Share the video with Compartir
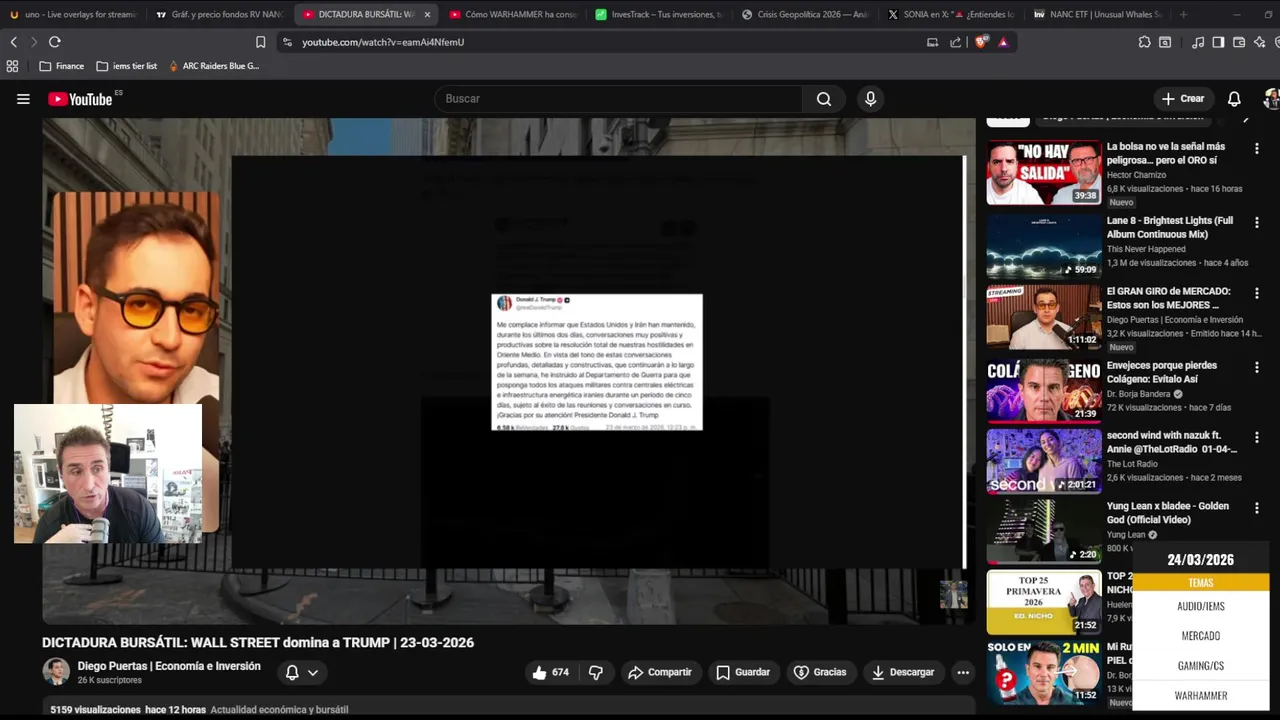 click(659, 673)
